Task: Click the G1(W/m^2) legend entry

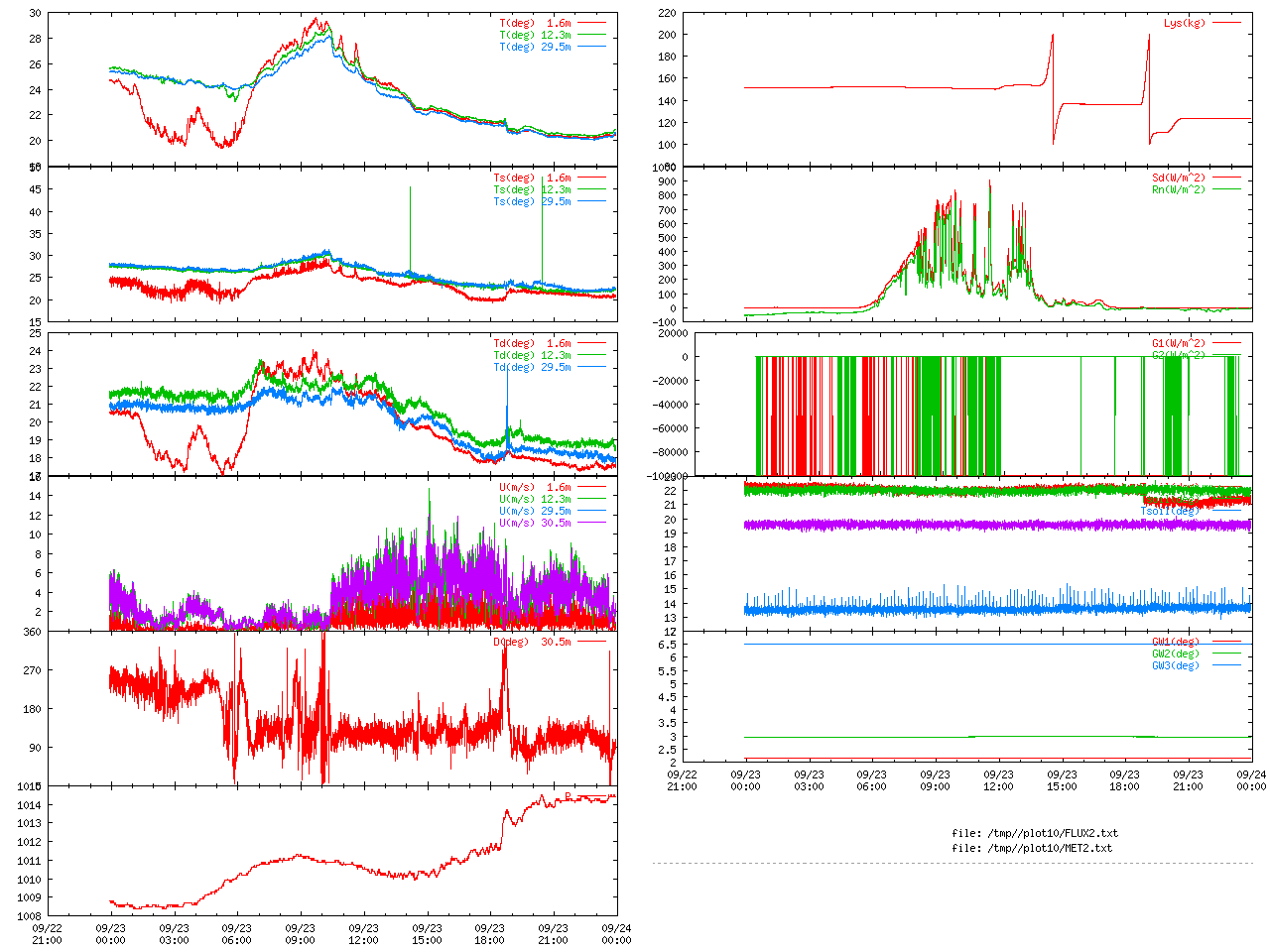Action: tap(1178, 343)
